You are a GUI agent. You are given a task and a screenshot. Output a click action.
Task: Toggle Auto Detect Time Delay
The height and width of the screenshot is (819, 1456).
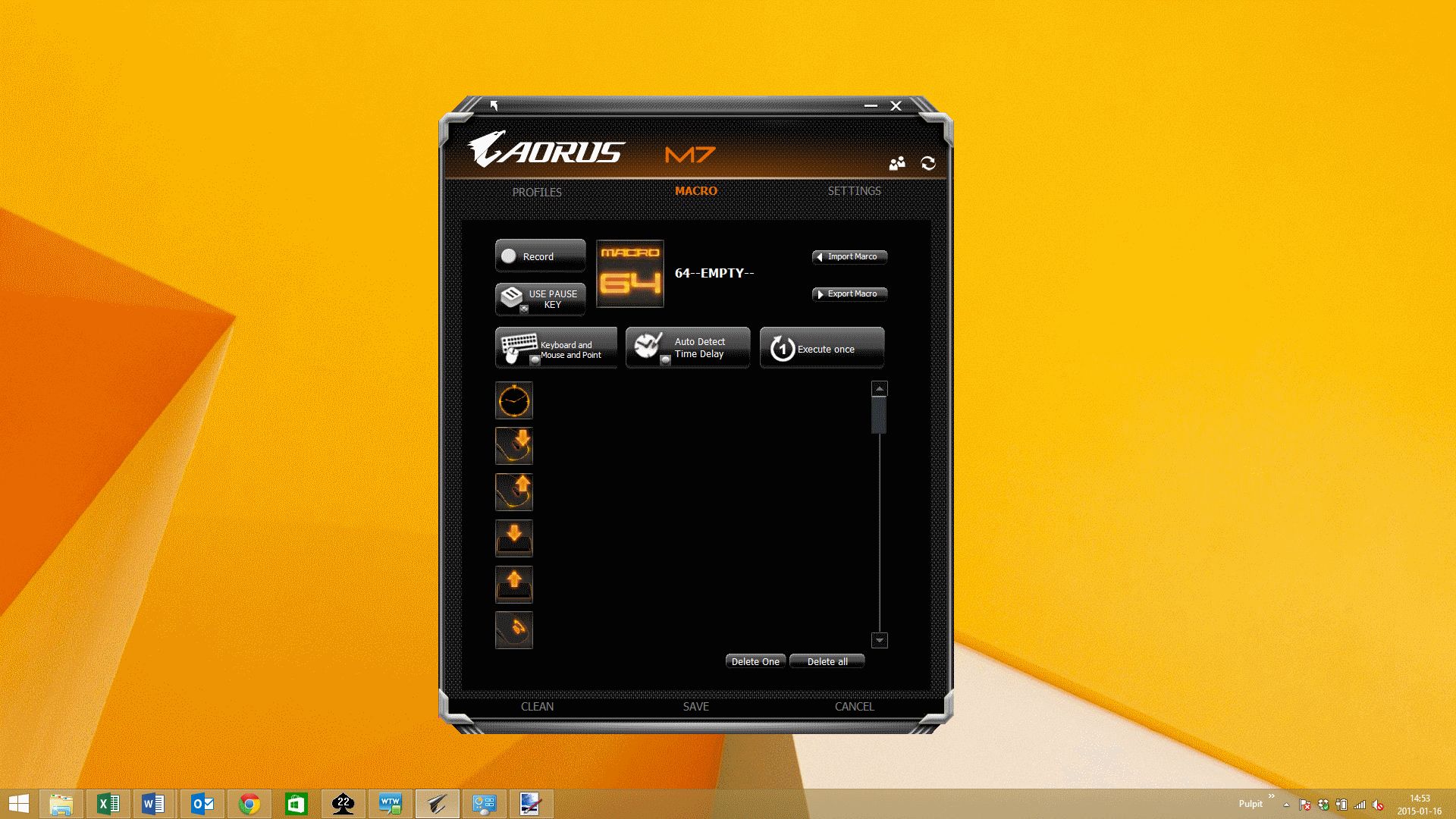coord(687,348)
